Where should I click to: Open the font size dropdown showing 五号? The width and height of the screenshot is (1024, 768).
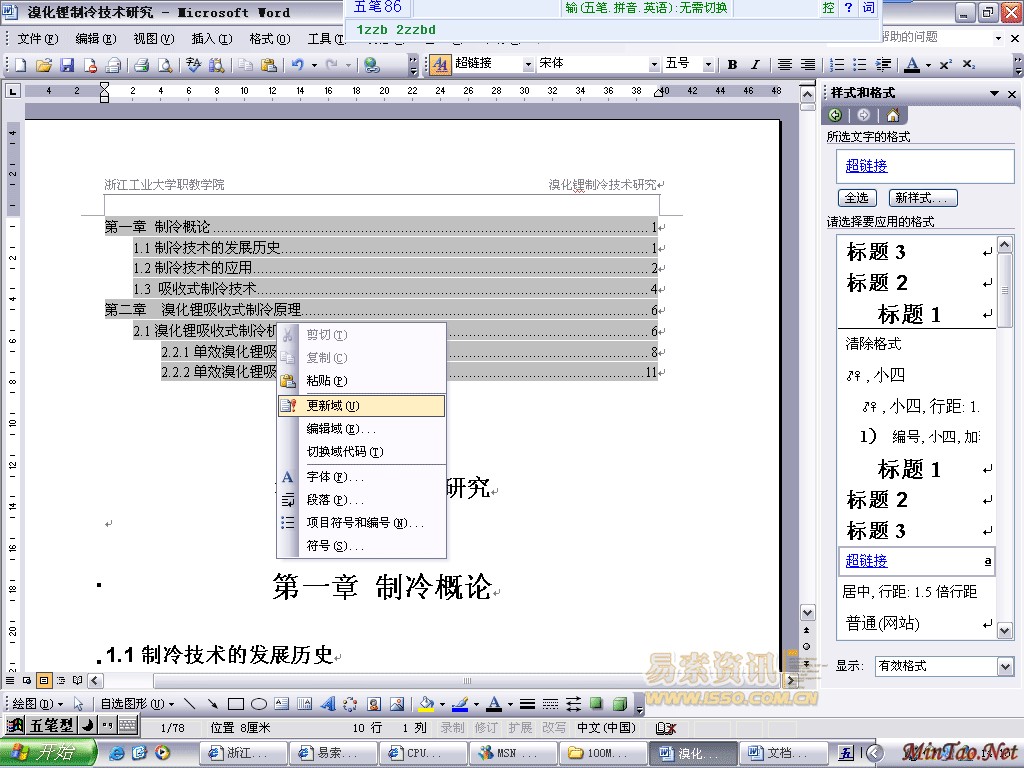pos(708,64)
